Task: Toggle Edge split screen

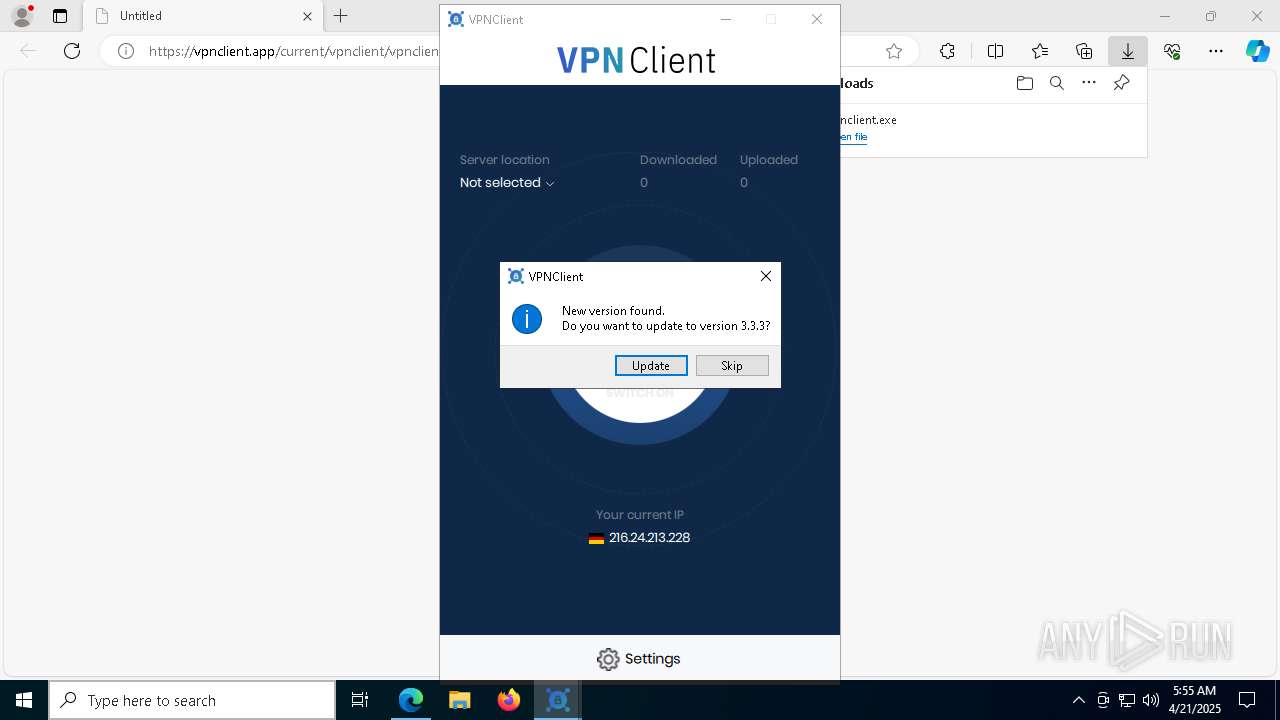Action: [x=995, y=51]
